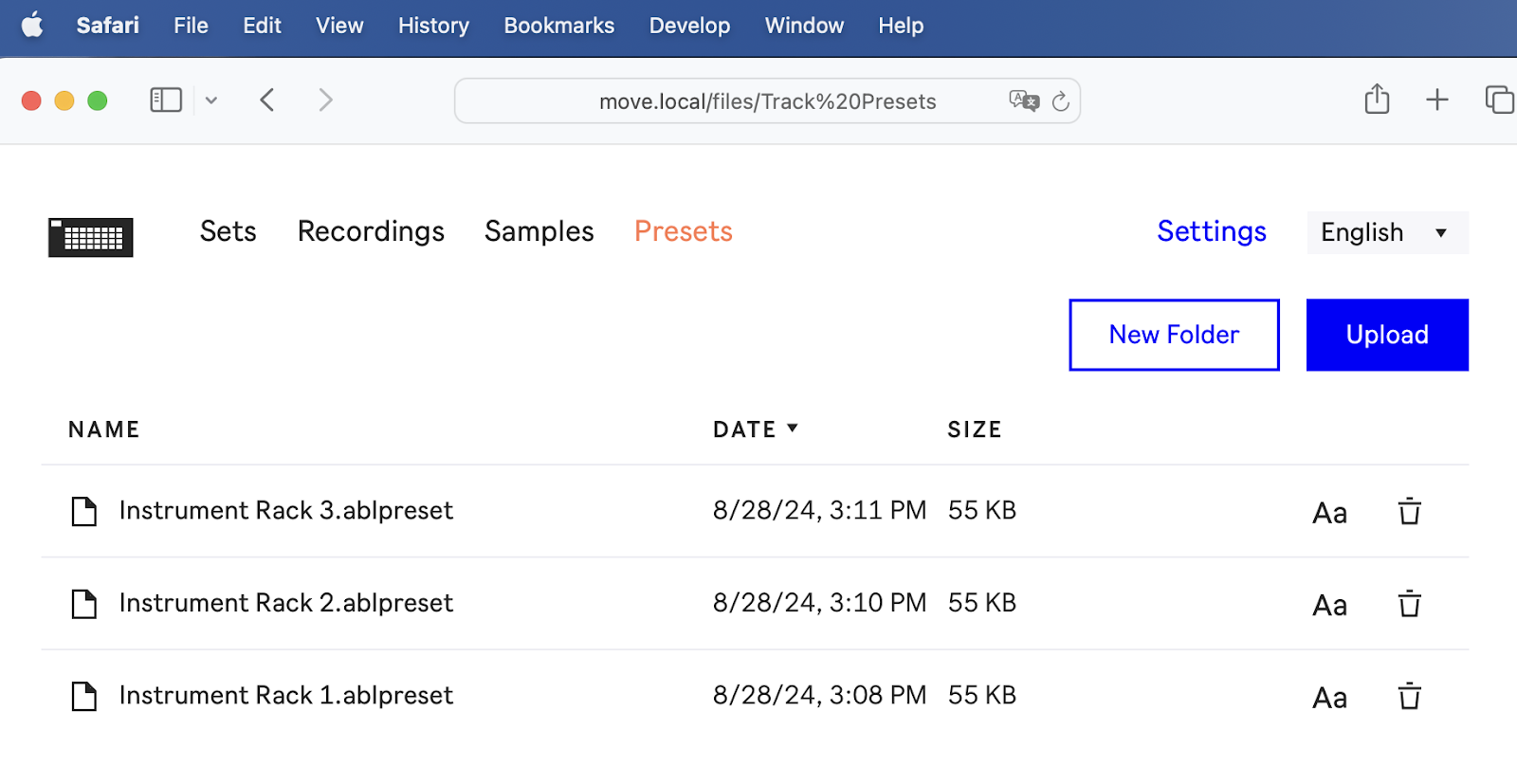The height and width of the screenshot is (784, 1517).
Task: Open the Settings link
Action: pyautogui.click(x=1211, y=231)
